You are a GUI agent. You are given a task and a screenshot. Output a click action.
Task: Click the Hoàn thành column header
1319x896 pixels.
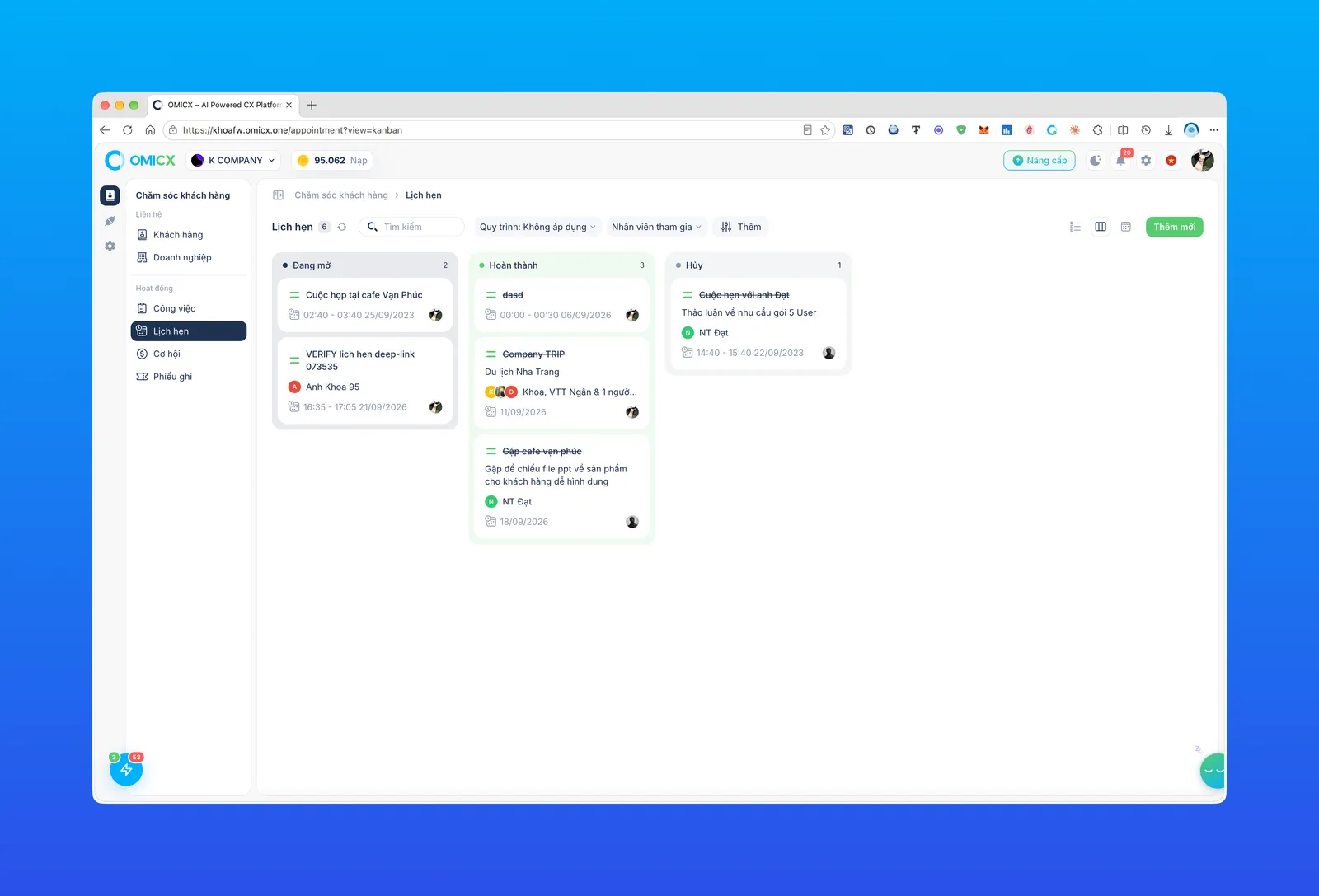562,265
